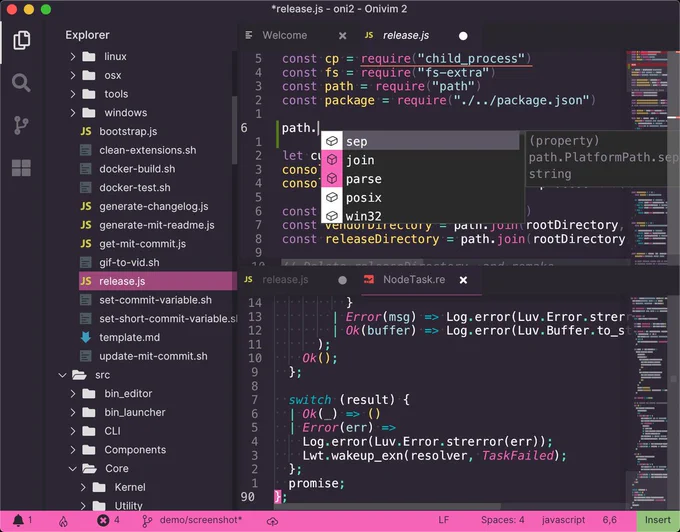This screenshot has width=680, height=532.
Task: Open clean-extensions.sh in Explorer
Action: coord(147,150)
